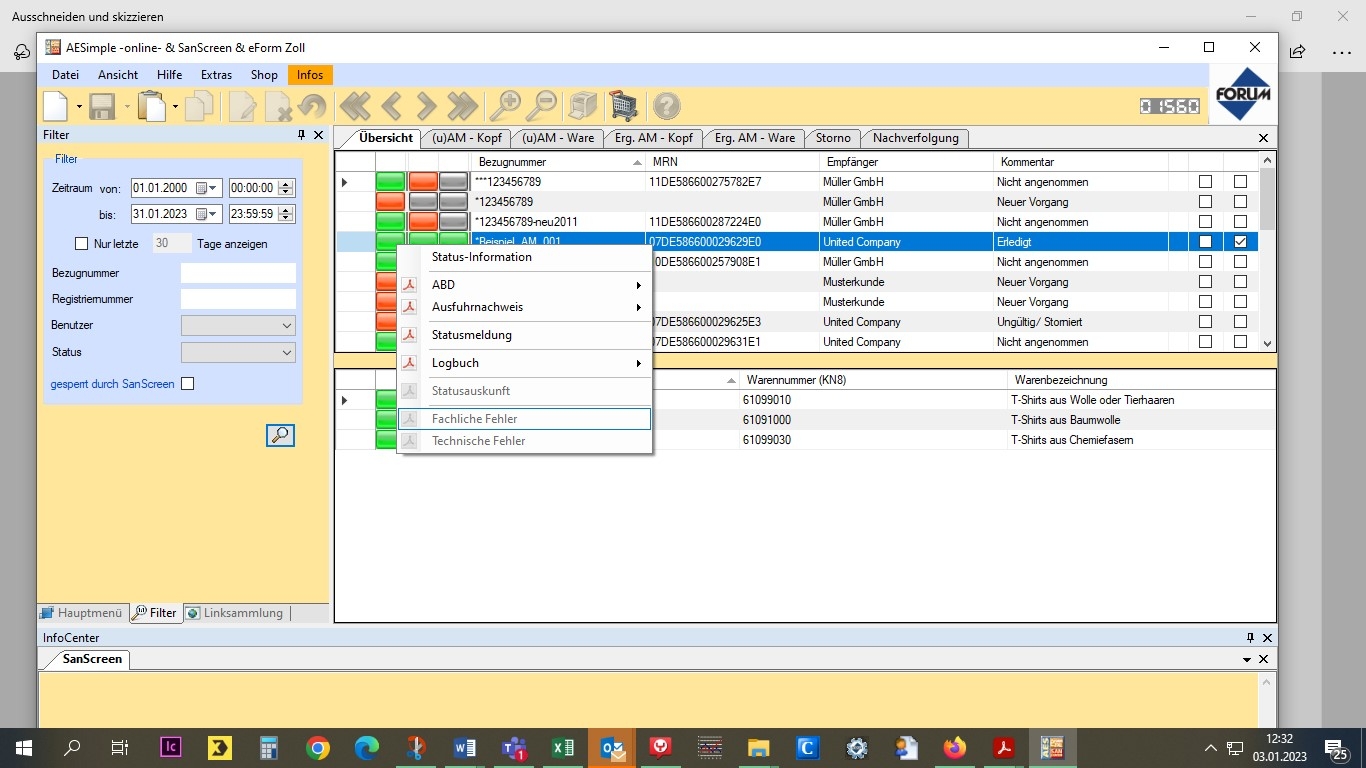Switch to the Nachverfolgung tab

[x=915, y=138]
